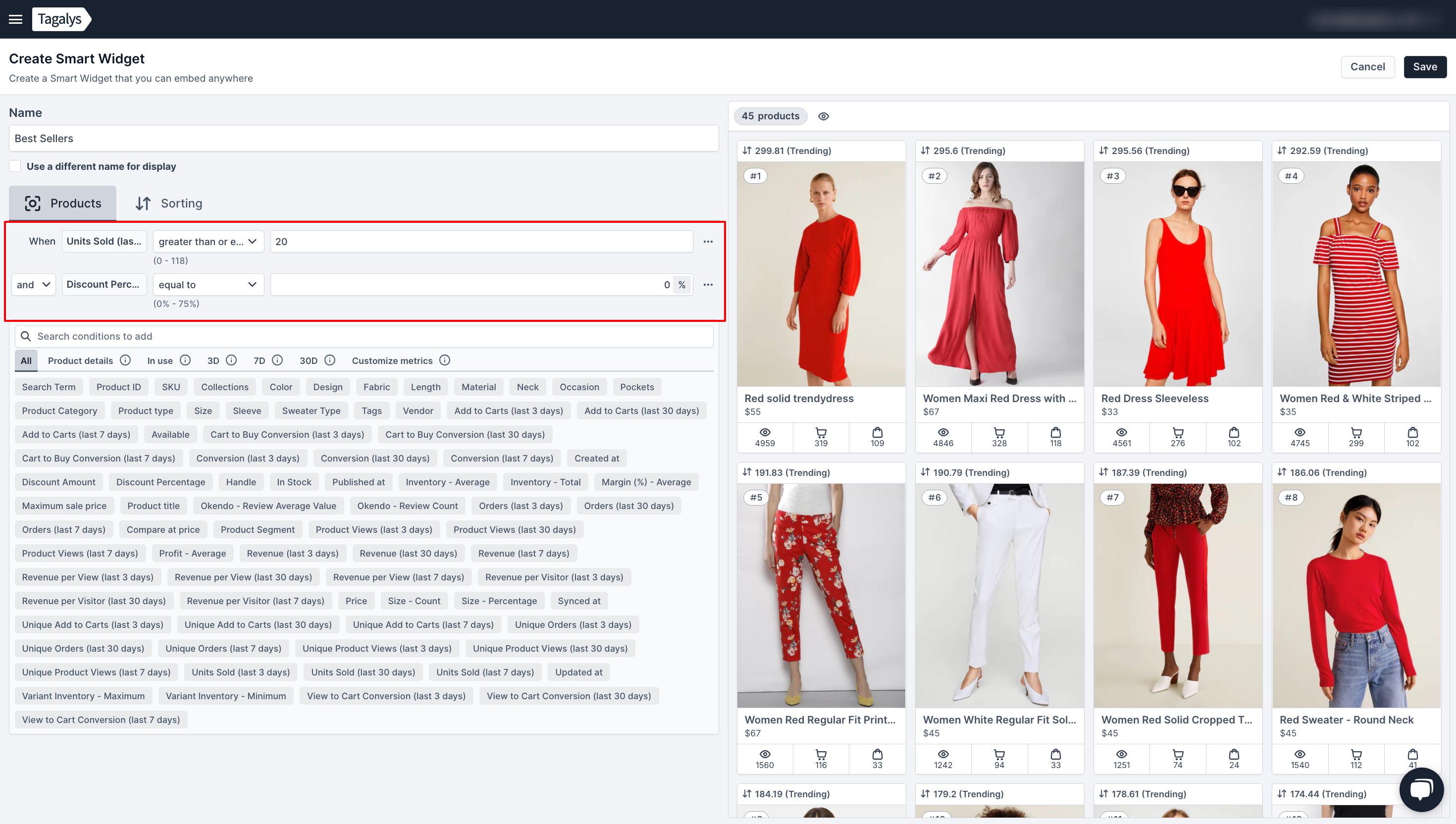This screenshot has height=824, width=1456.
Task: Click cart icon on Red Dress Sleeveless
Action: coord(1178,433)
